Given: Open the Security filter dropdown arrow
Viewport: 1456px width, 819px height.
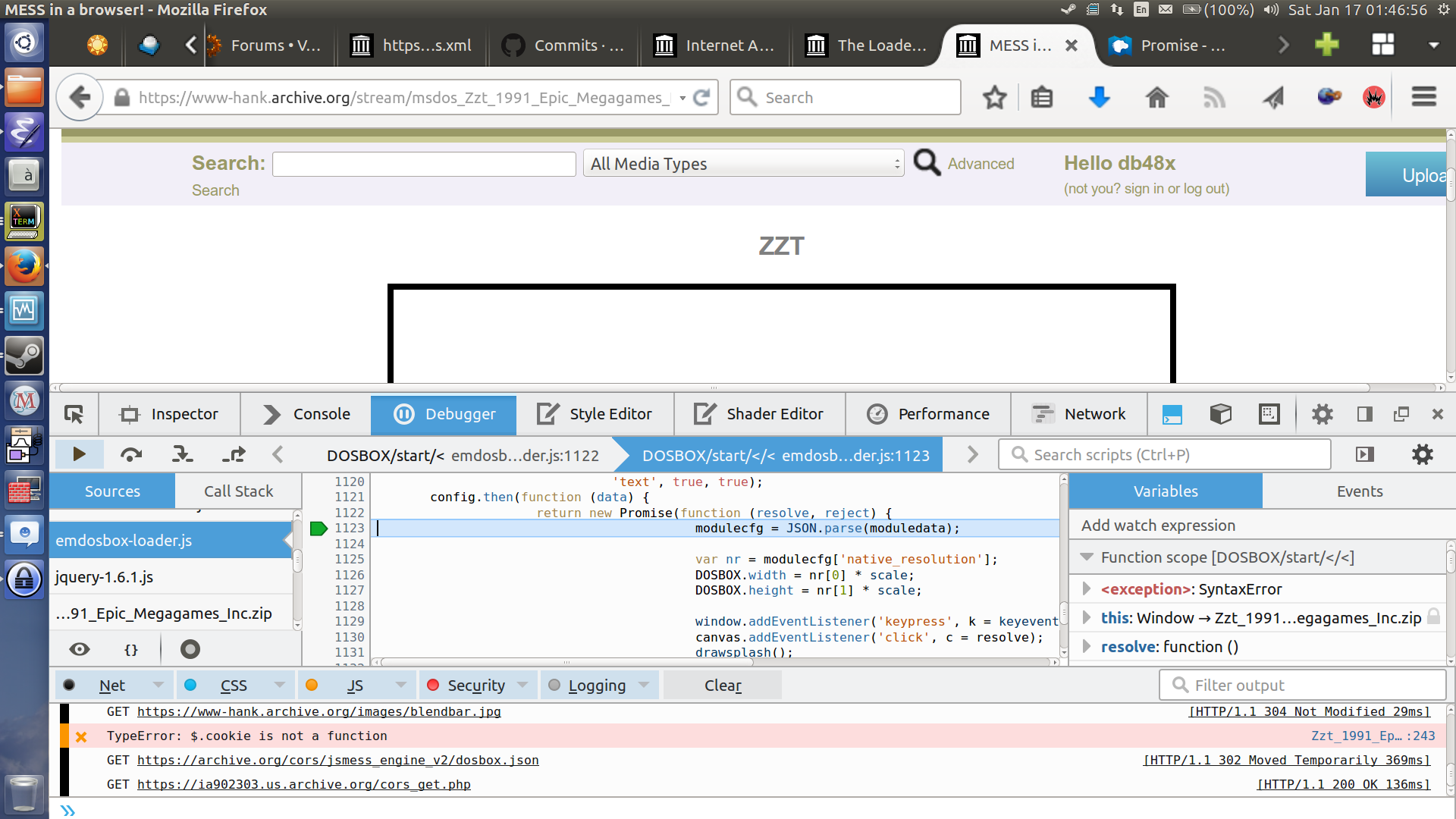Looking at the screenshot, I should click(522, 685).
